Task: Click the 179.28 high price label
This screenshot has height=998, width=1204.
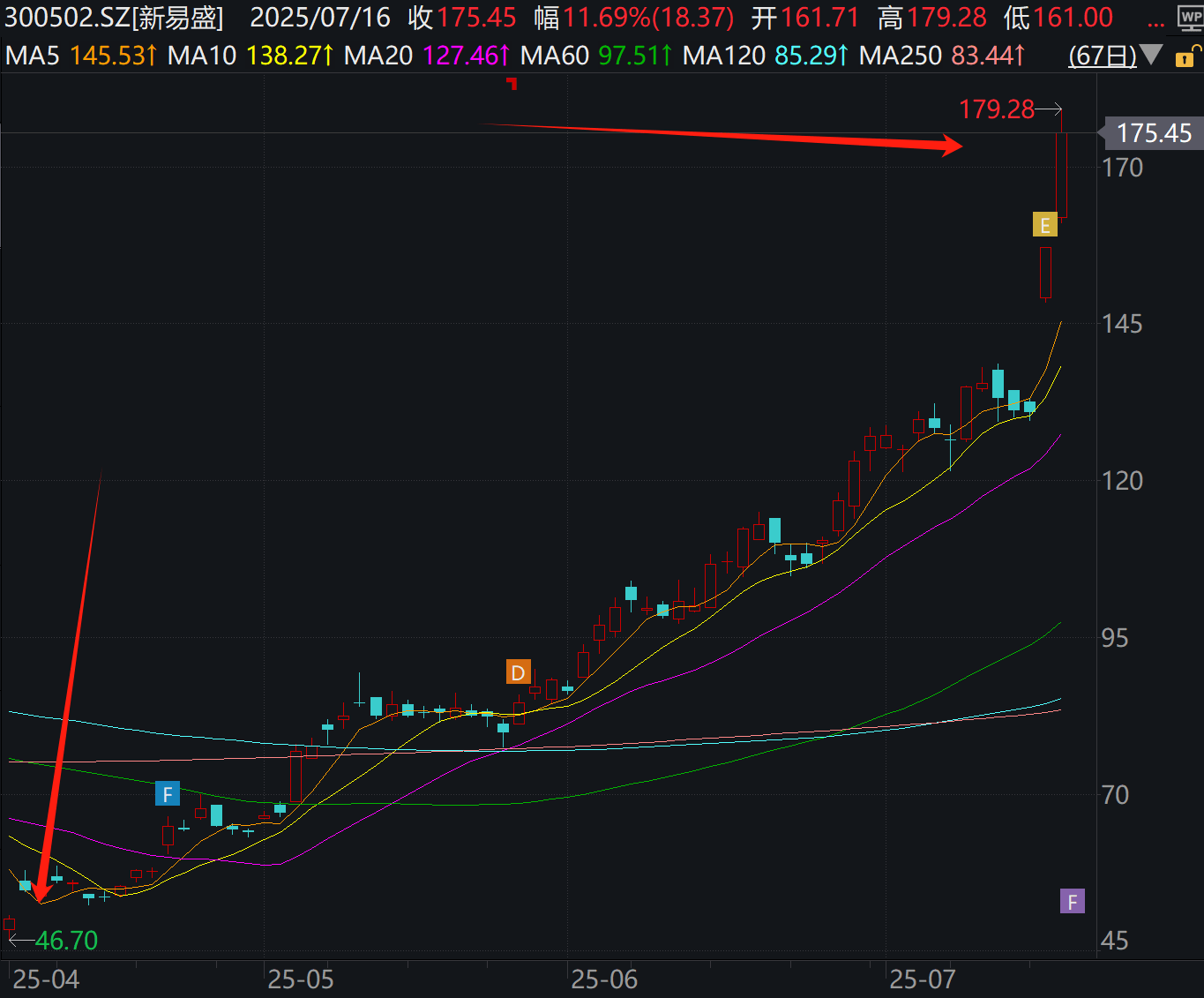Action: pyautogui.click(x=997, y=109)
